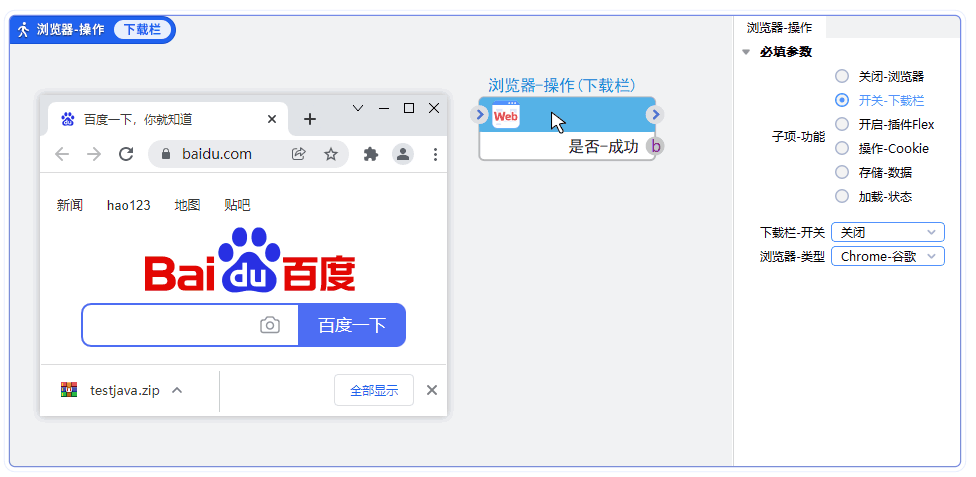Click the 是否-成功 output port circle
Screen dimensions: 976x477
[656, 147]
